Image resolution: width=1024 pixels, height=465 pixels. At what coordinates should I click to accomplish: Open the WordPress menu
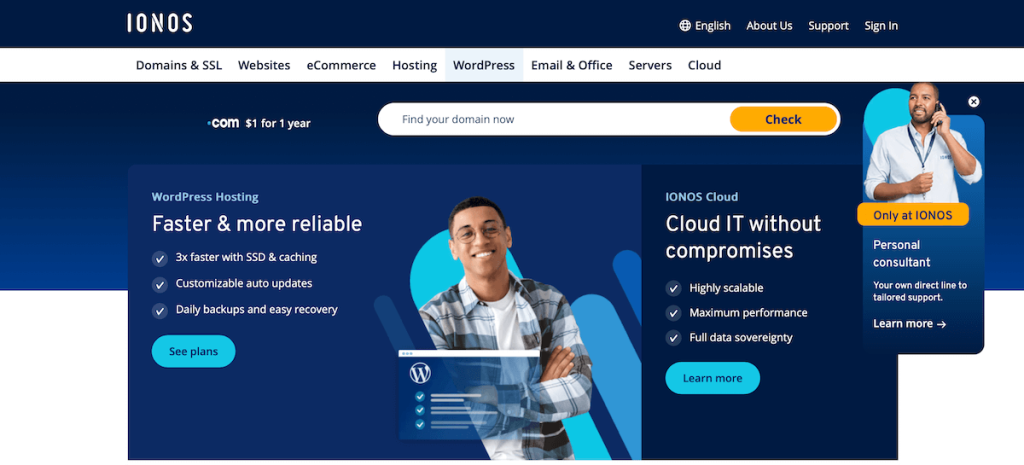tap(484, 65)
